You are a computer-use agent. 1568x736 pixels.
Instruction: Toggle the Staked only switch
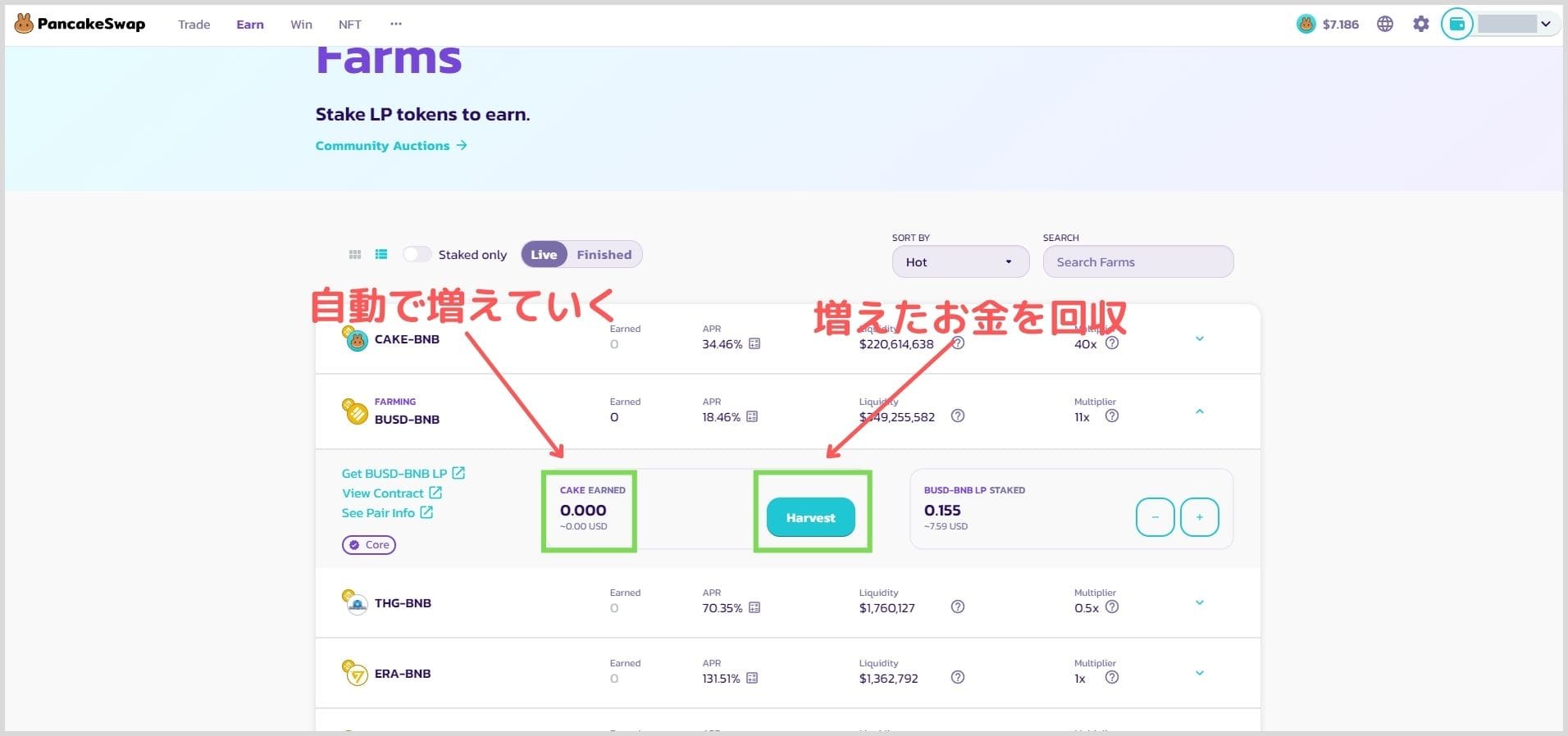[x=417, y=254]
